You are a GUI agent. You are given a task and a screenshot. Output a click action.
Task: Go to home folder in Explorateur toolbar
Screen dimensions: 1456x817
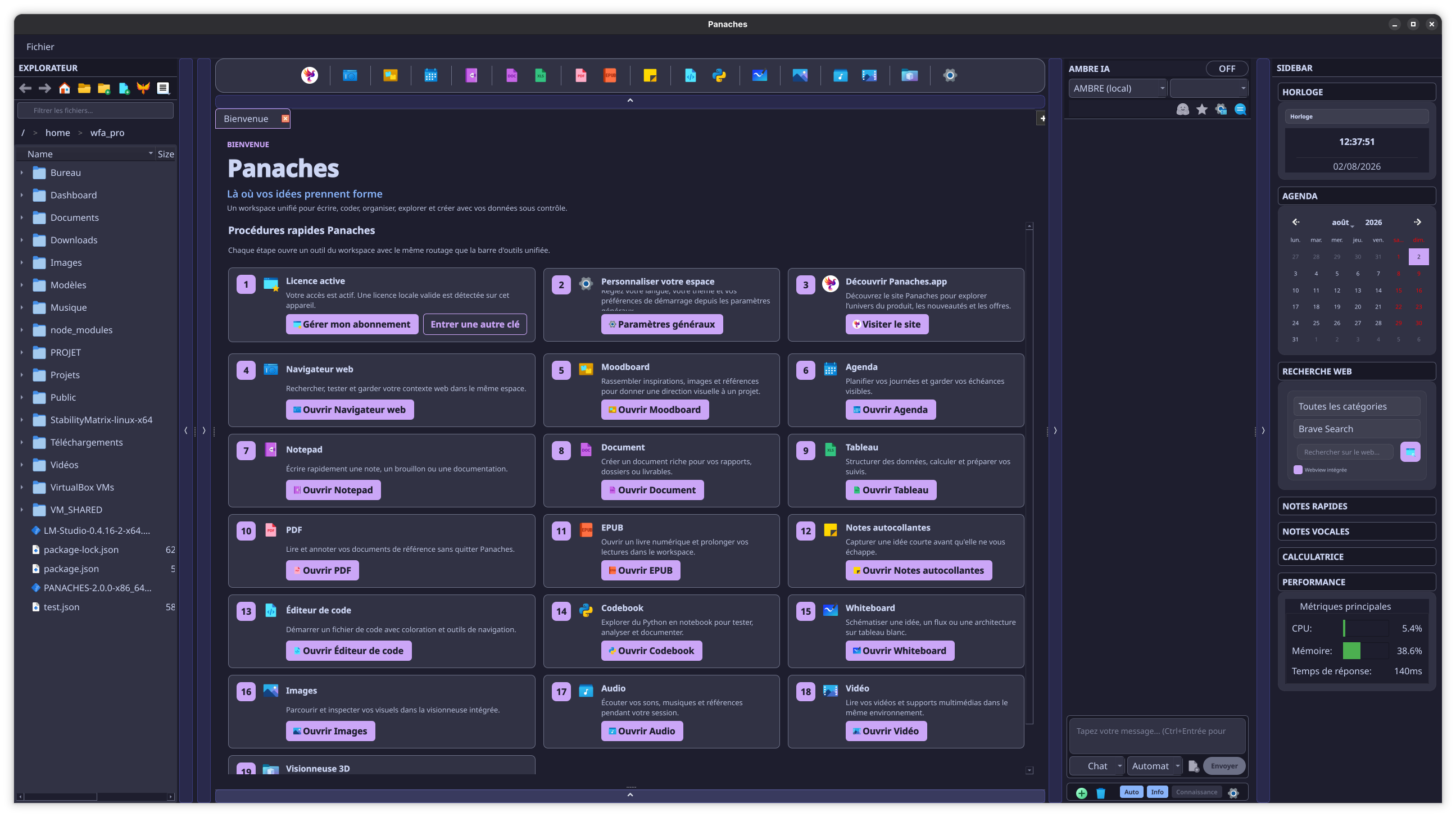(x=65, y=88)
